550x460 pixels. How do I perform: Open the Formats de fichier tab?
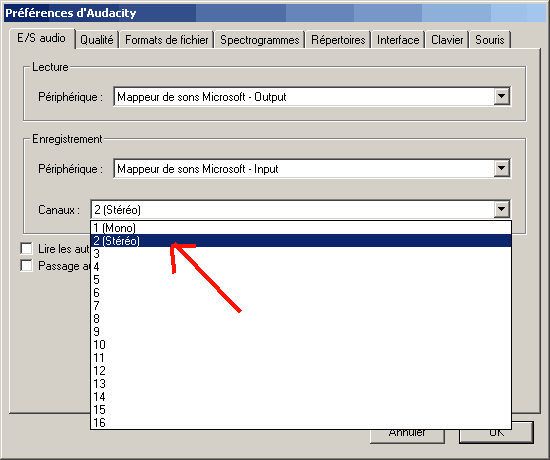click(167, 40)
